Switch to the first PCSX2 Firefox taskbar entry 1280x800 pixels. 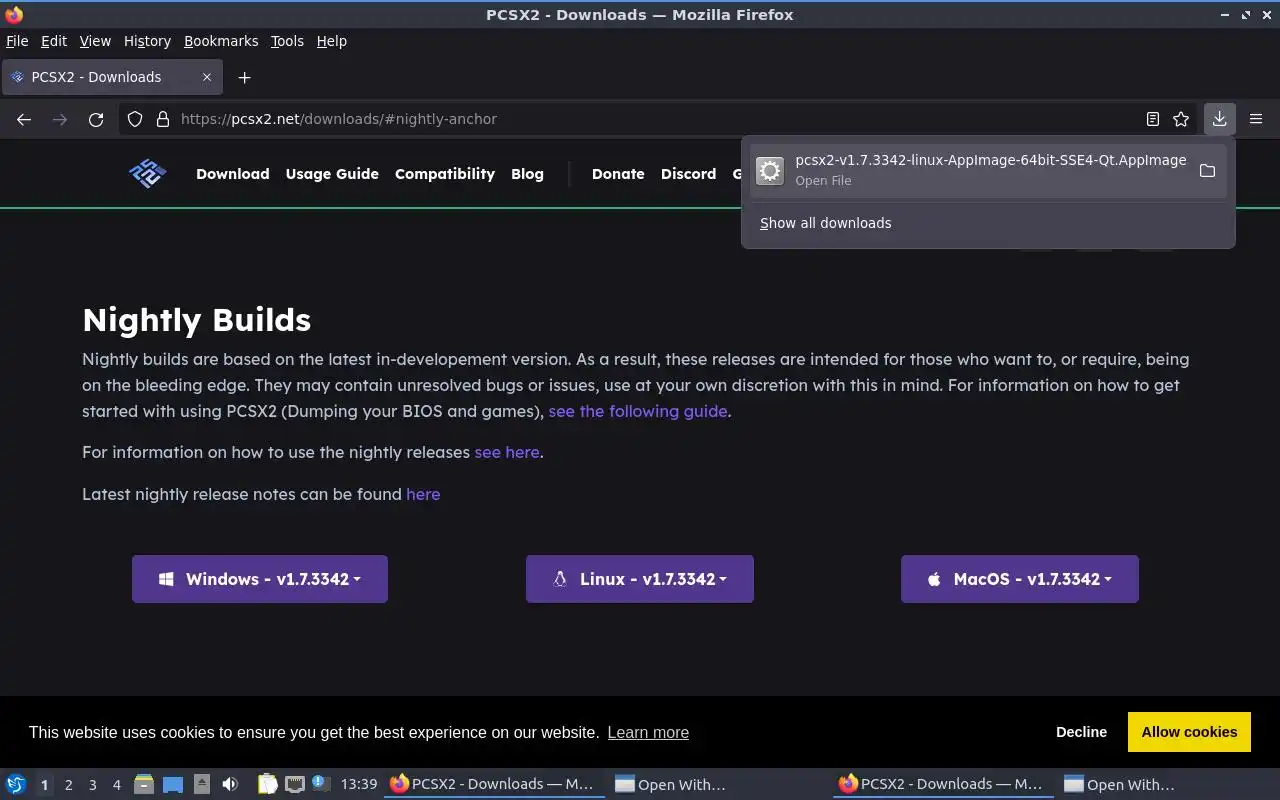coord(495,784)
